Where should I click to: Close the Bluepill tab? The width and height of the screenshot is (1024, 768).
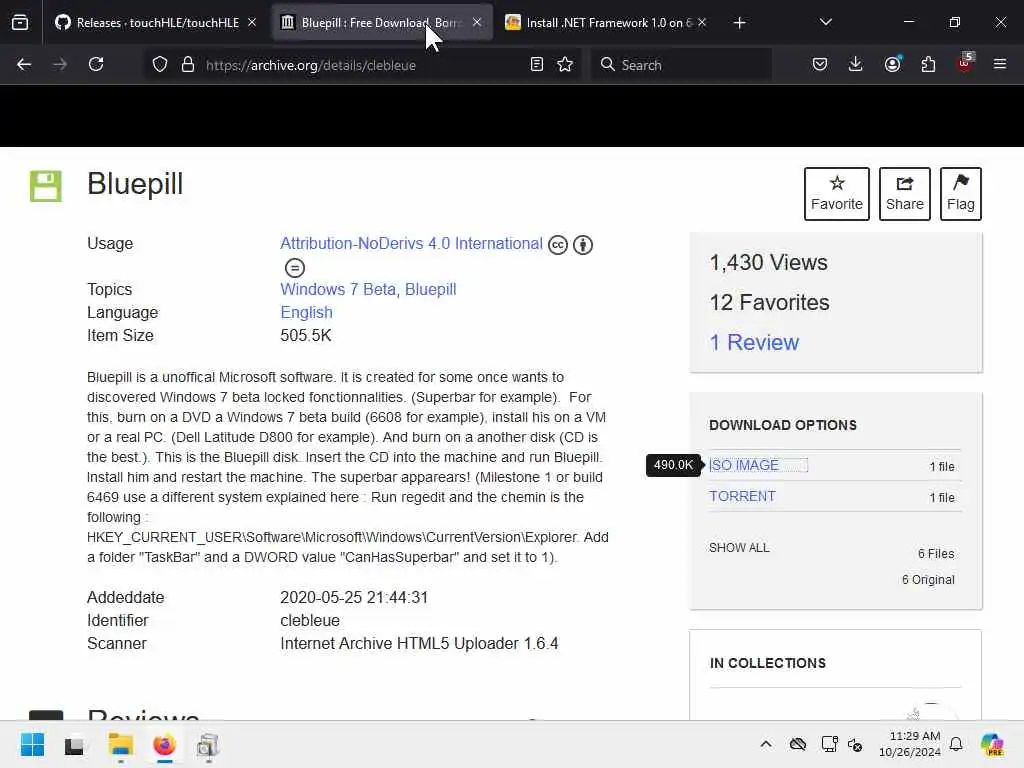477,22
